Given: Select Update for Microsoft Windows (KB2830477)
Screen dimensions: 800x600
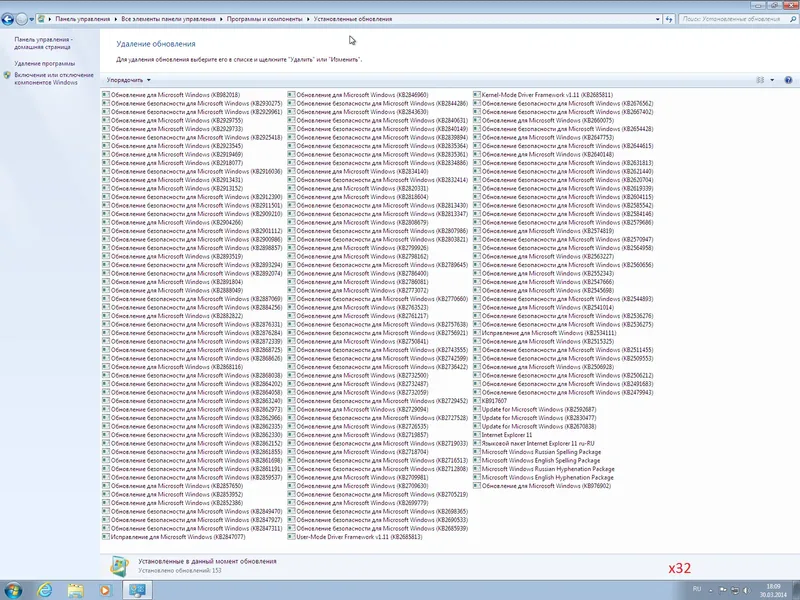Looking at the screenshot, I should pos(539,418).
